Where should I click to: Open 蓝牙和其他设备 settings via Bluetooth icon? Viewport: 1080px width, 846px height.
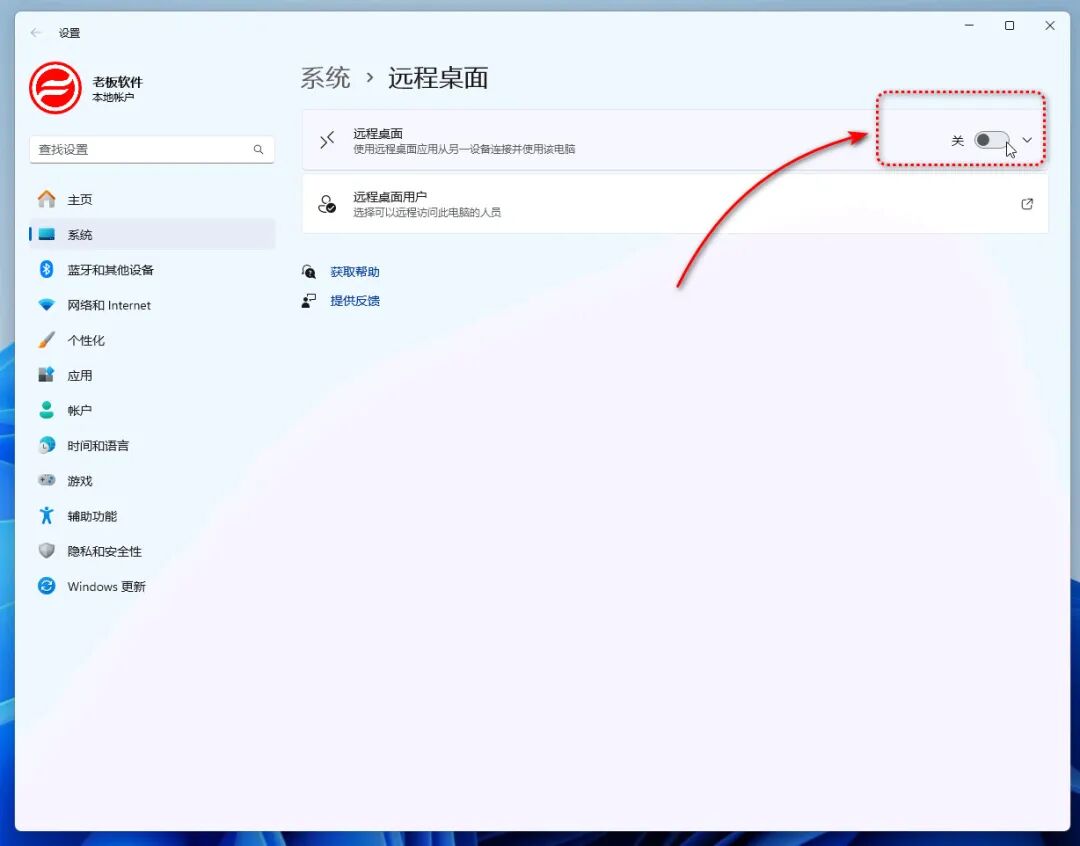47,269
